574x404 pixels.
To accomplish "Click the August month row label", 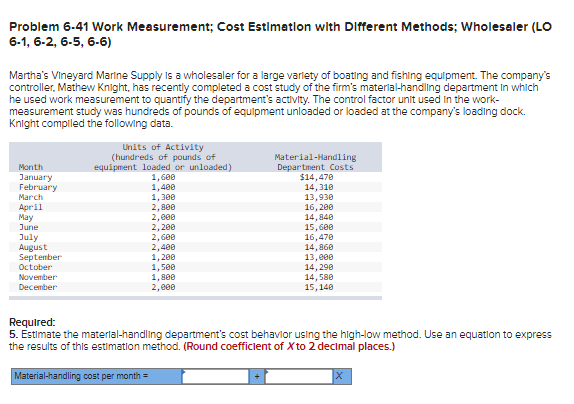I will coord(33,247).
